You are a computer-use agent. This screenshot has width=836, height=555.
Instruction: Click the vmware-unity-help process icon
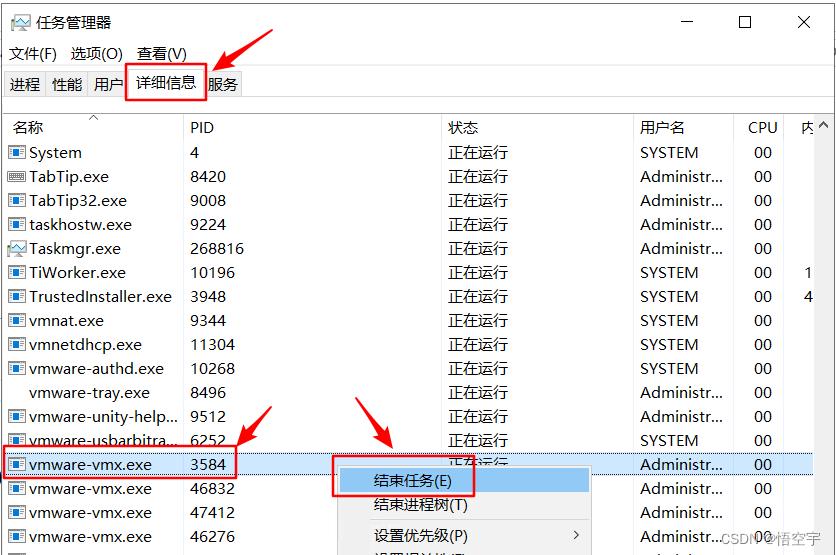[x=17, y=416]
